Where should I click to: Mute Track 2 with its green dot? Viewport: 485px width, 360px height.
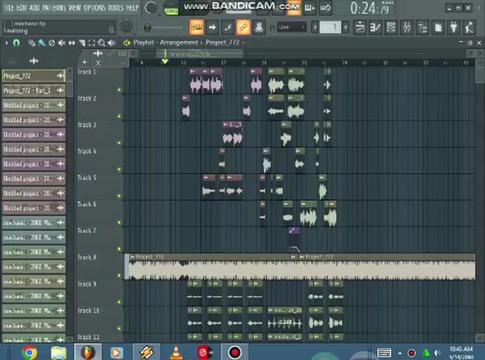pyautogui.click(x=119, y=116)
